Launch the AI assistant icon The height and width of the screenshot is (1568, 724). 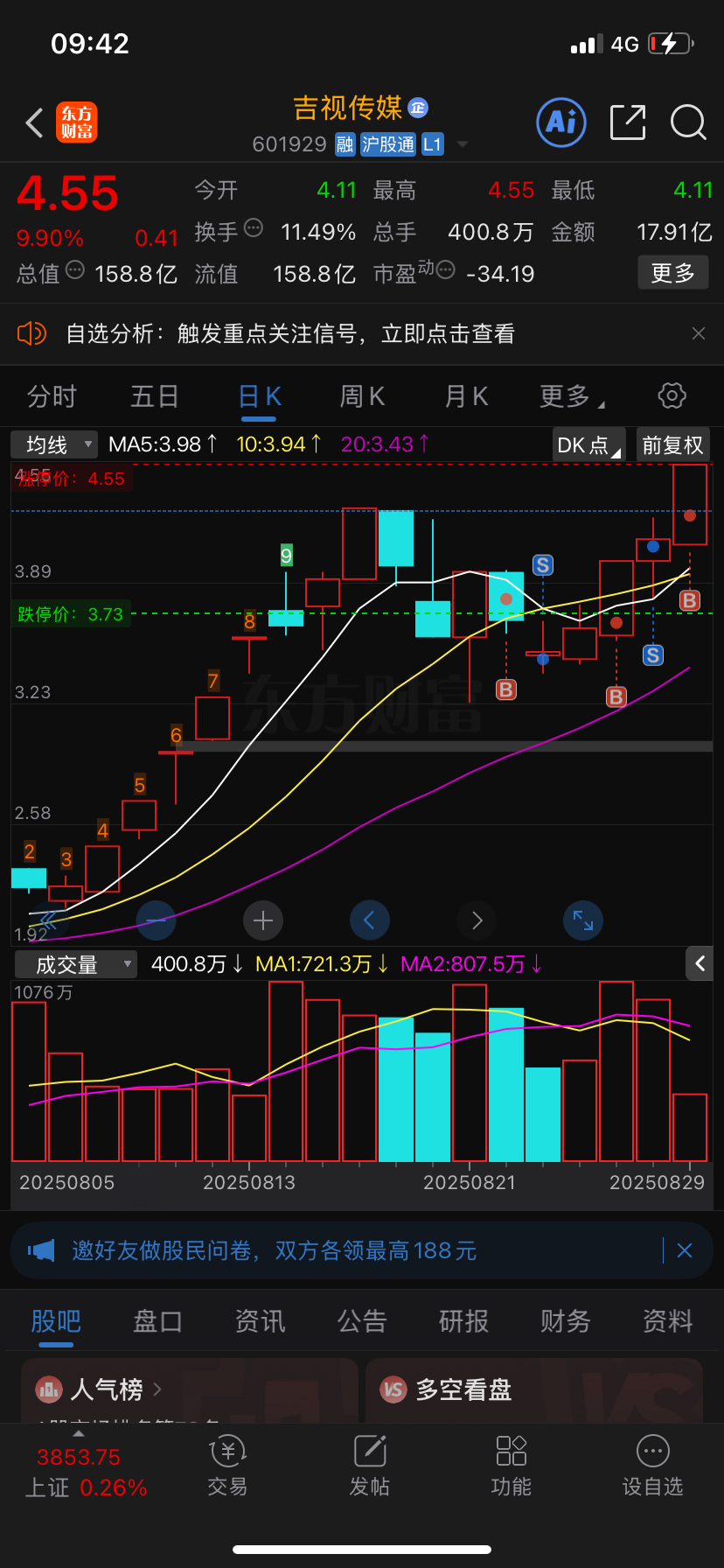560,122
